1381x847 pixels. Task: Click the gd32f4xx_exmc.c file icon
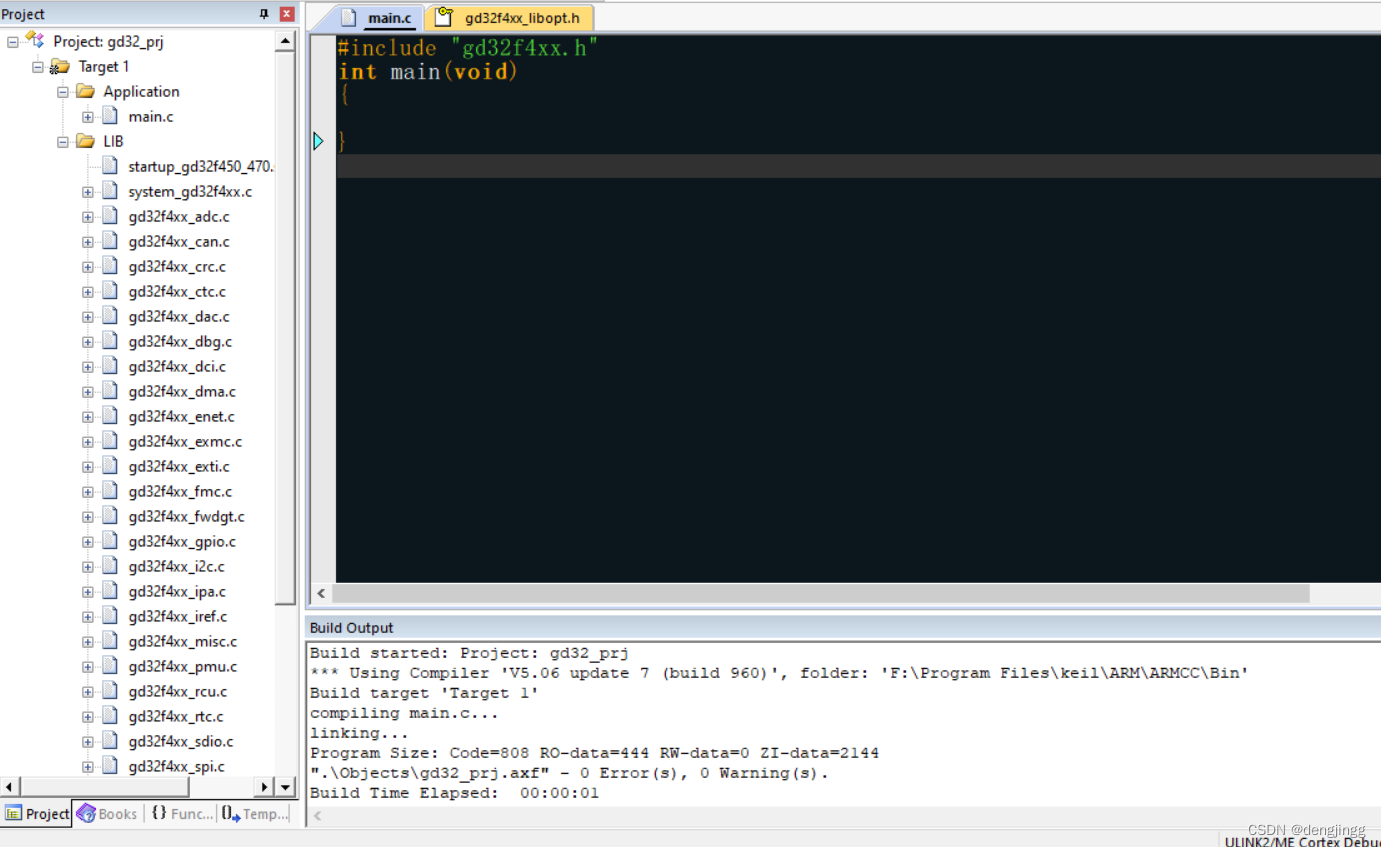tap(110, 441)
